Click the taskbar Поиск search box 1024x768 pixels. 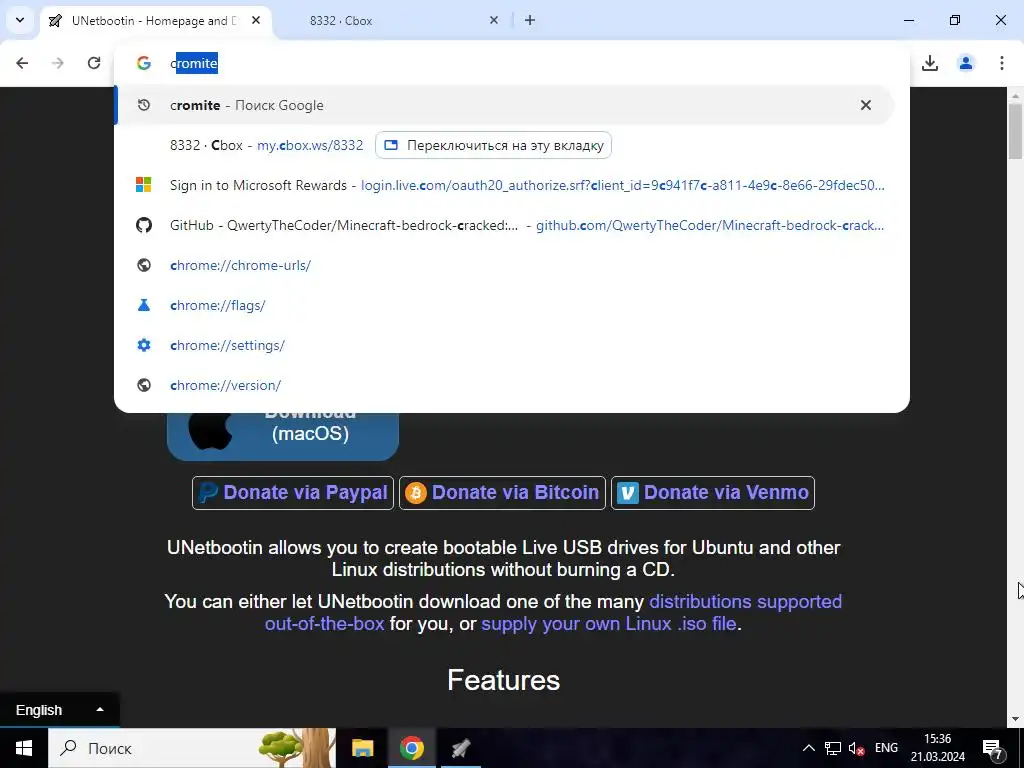click(x=191, y=748)
